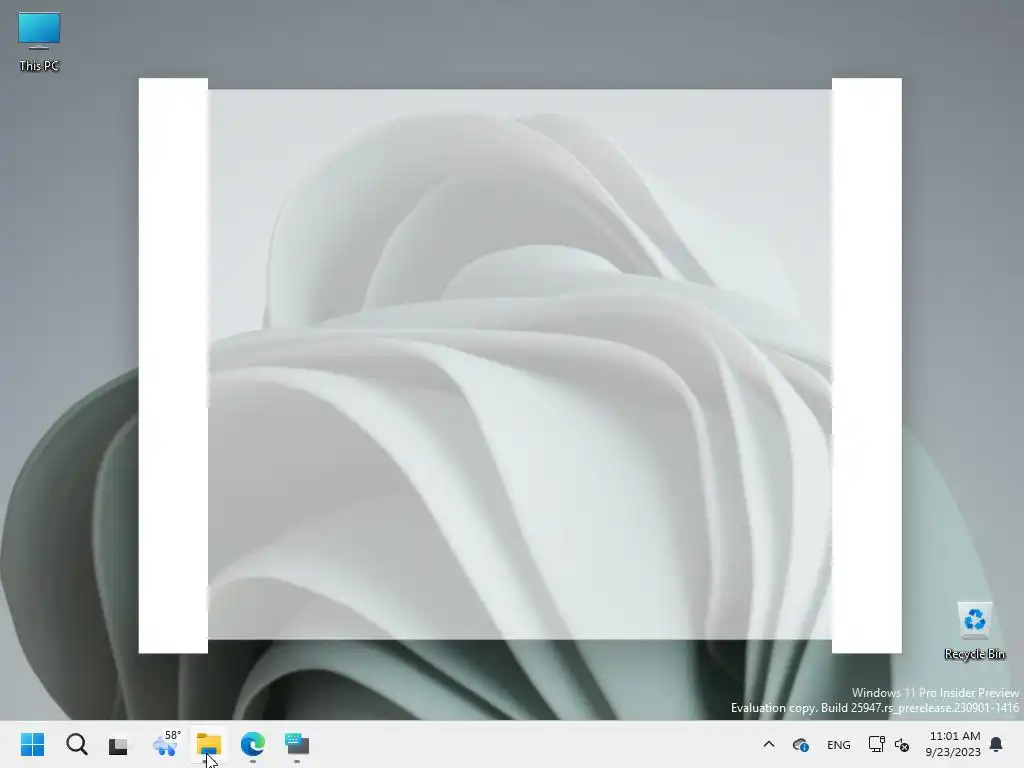The height and width of the screenshot is (768, 1024).
Task: Open the muted volume tray icon
Action: [x=902, y=745]
